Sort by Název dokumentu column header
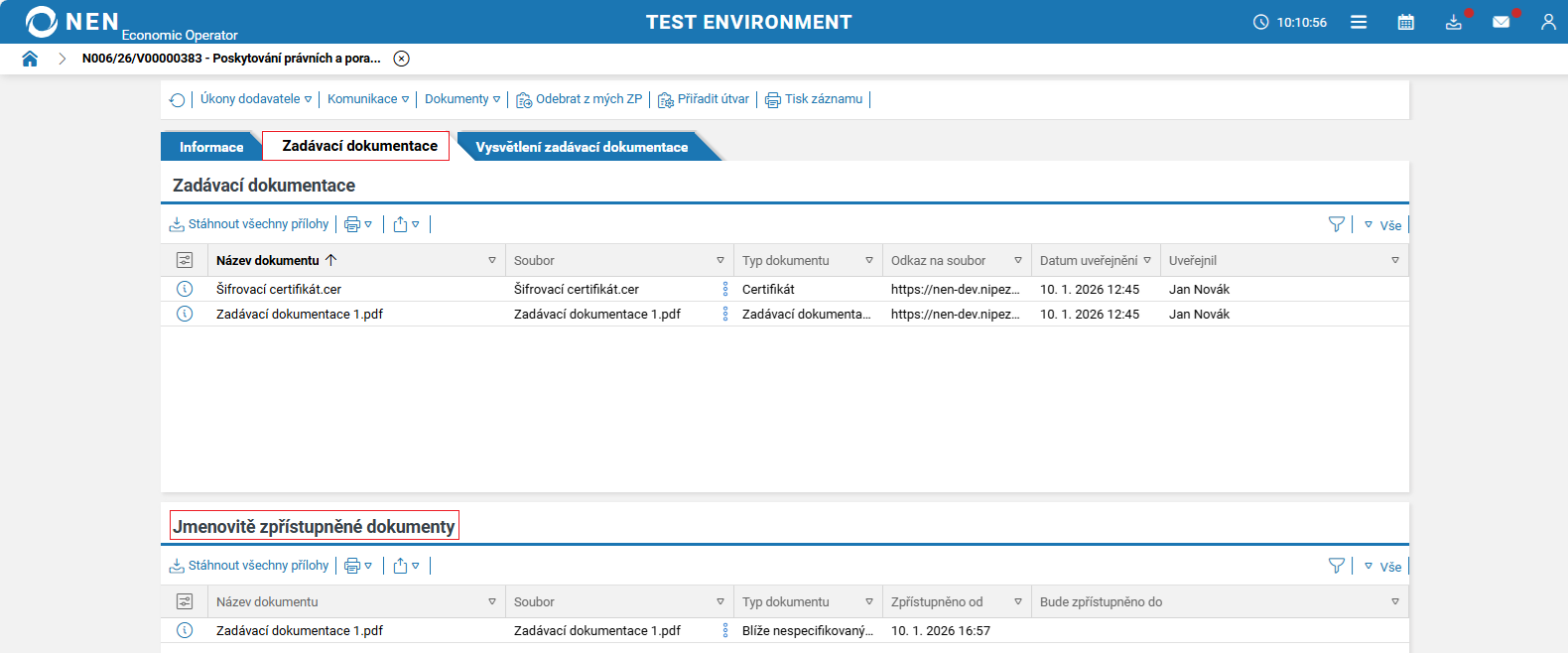Viewport: 1568px width, 653px height. 268,260
